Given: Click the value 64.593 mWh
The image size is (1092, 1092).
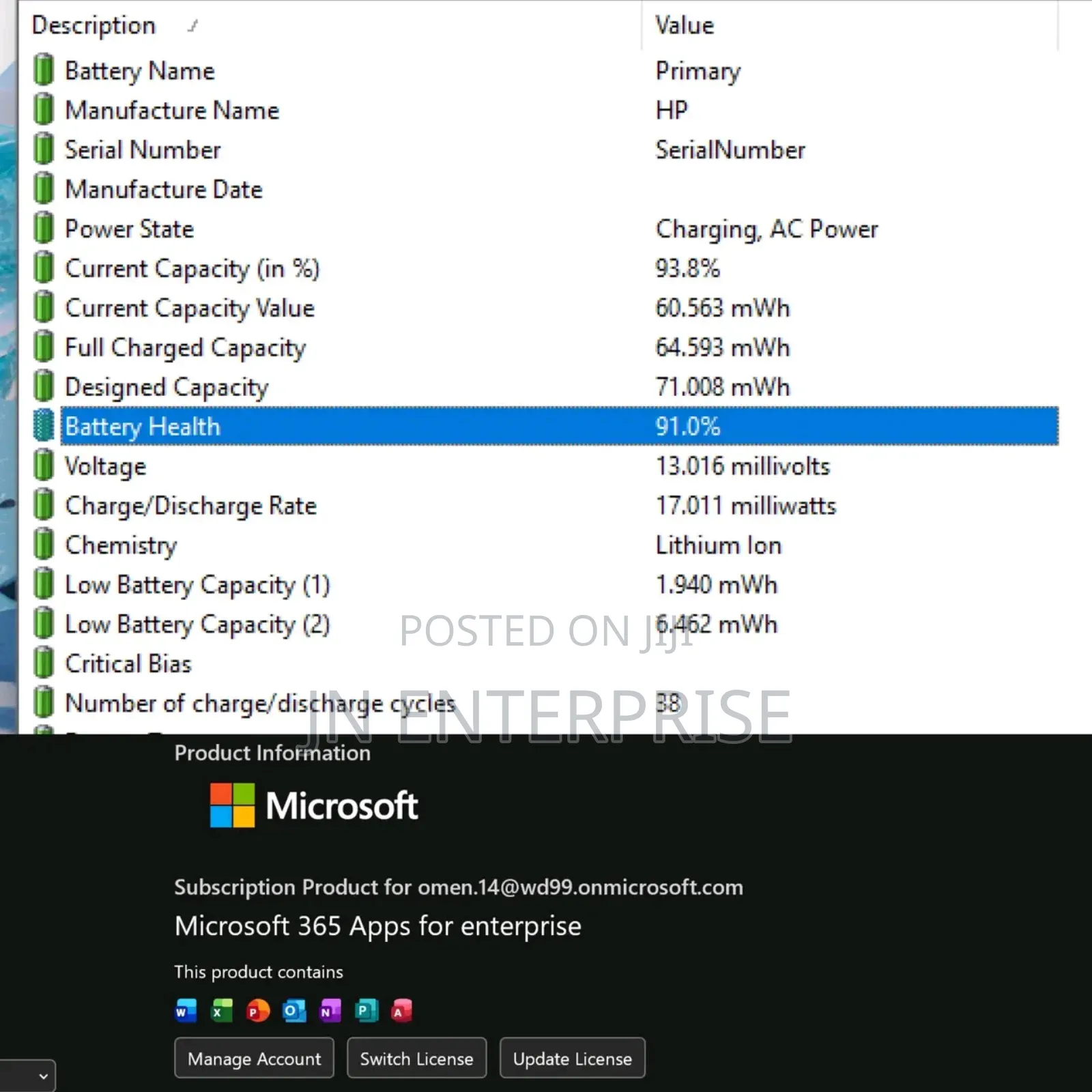Looking at the screenshot, I should [x=722, y=347].
